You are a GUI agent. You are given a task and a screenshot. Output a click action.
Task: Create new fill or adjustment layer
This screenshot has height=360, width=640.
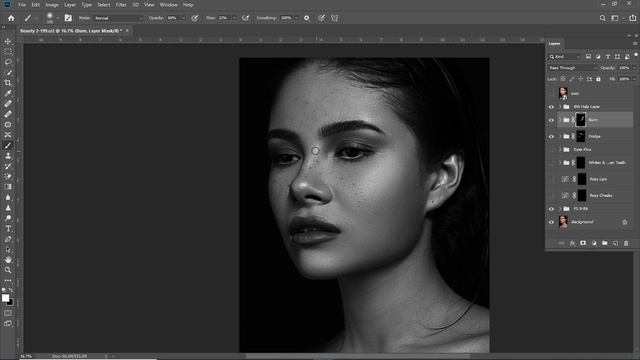click(x=594, y=243)
